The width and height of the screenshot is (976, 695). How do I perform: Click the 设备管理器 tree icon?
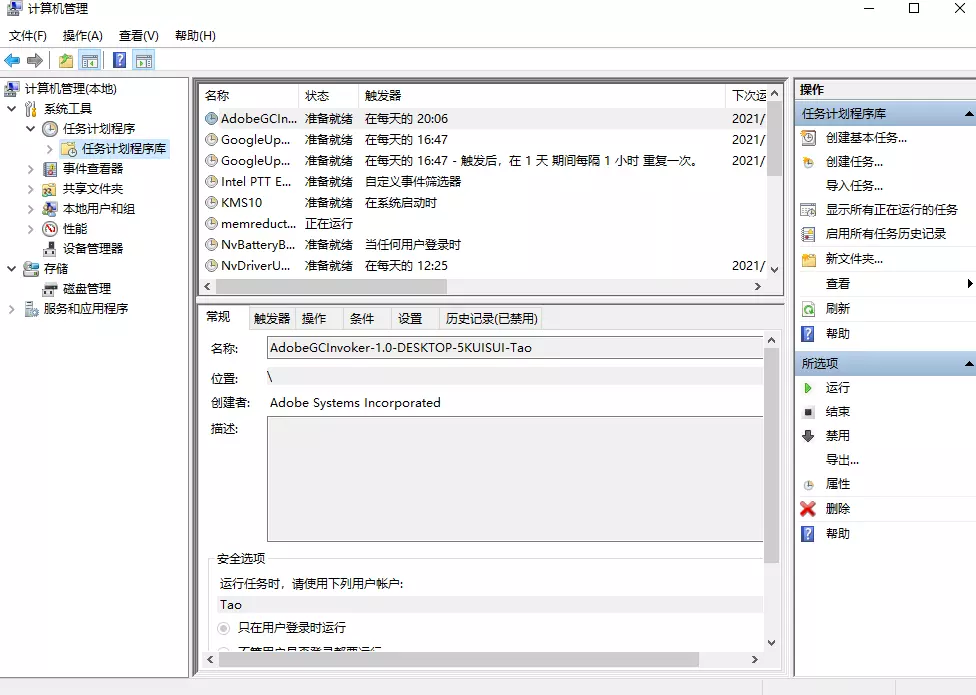click(x=50, y=248)
